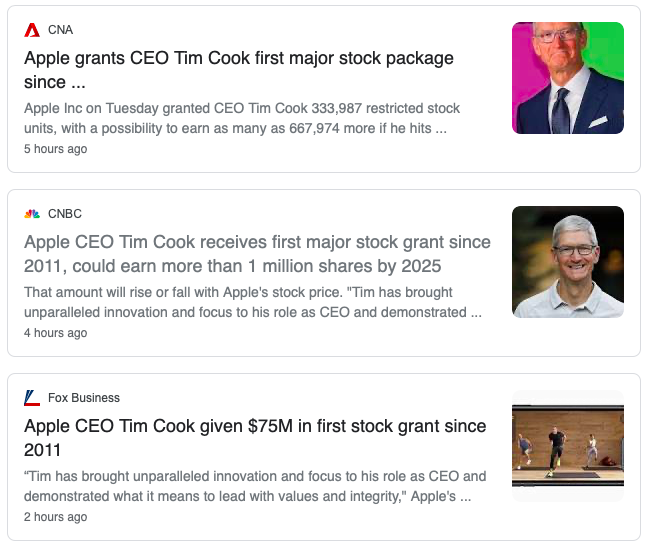Open CNBC headline about 1 million shares by 2025
The image size is (645, 547).
point(257,254)
